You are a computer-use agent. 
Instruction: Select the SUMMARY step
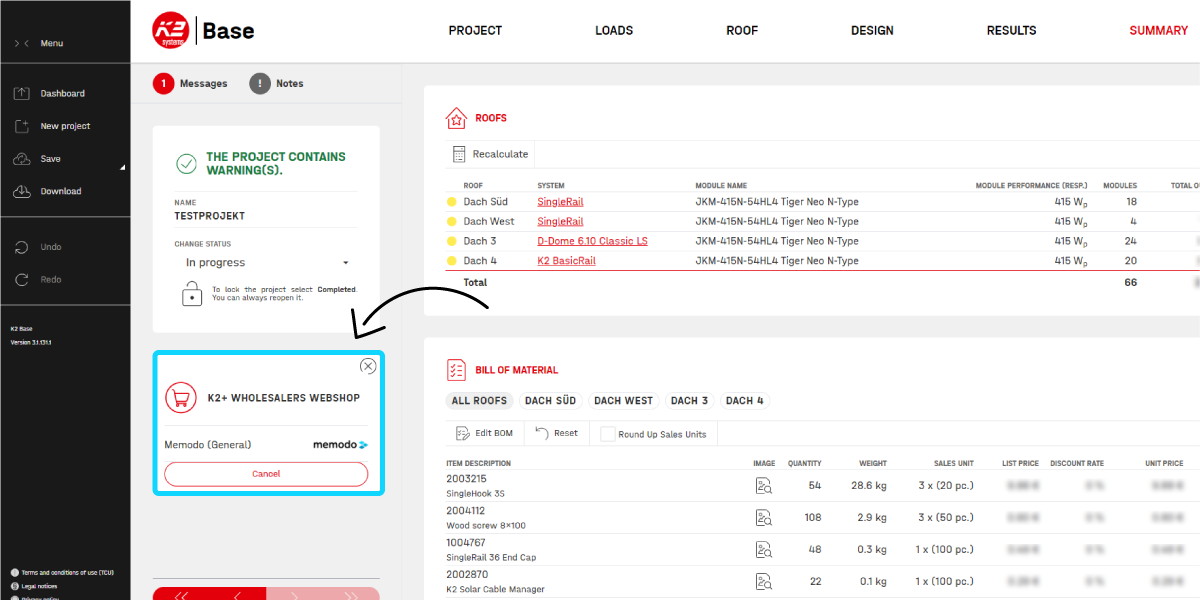pos(1158,31)
